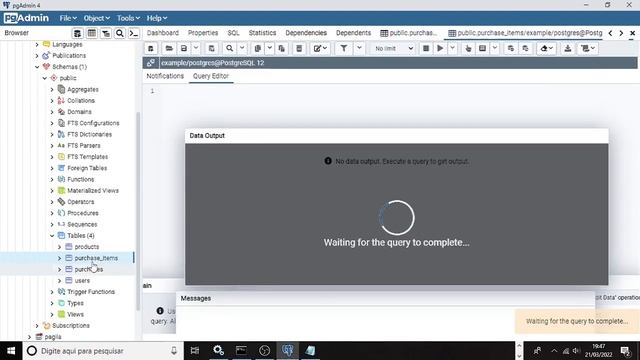The image size is (640, 360).
Task: Switch to the Dependencies tab
Action: tap(306, 33)
